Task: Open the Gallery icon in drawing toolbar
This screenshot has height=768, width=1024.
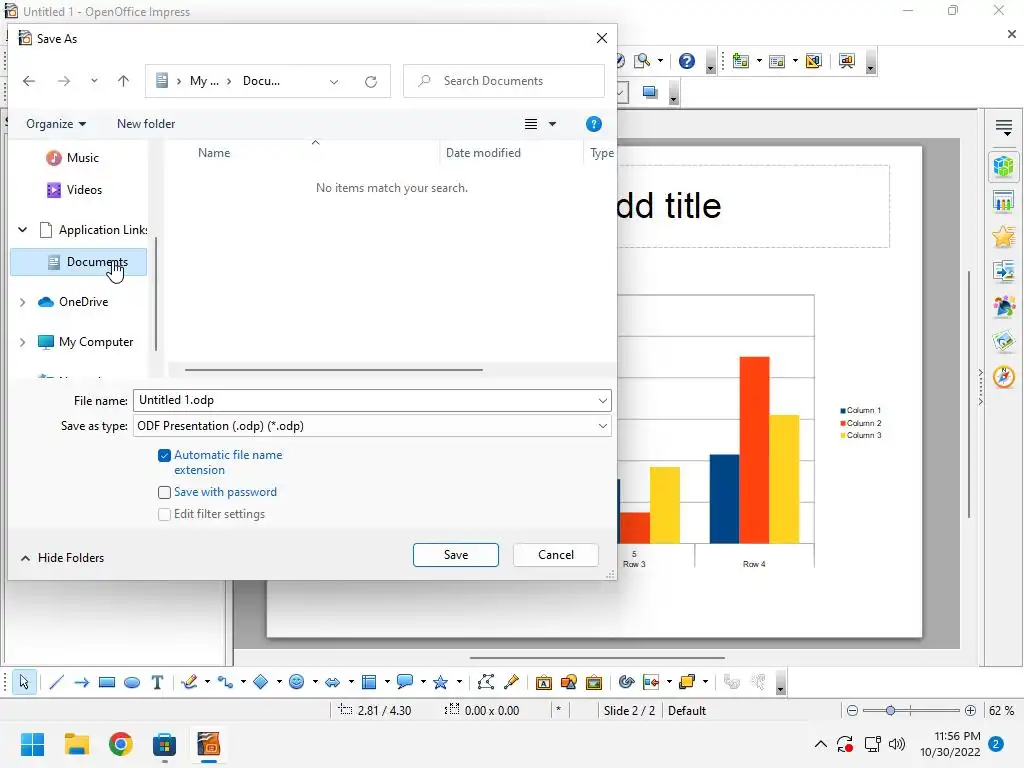Action: pyautogui.click(x=594, y=682)
